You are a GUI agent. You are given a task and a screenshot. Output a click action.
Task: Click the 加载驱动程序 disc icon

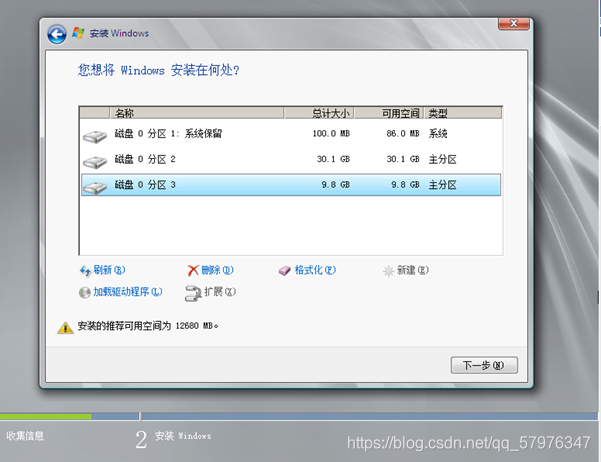pyautogui.click(x=84, y=293)
